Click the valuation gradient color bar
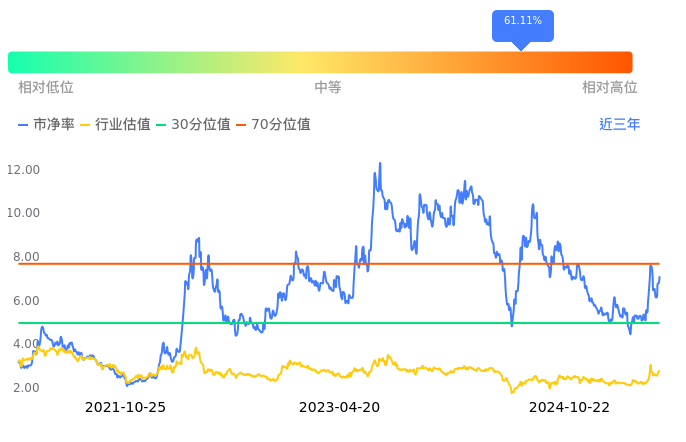 (320, 62)
